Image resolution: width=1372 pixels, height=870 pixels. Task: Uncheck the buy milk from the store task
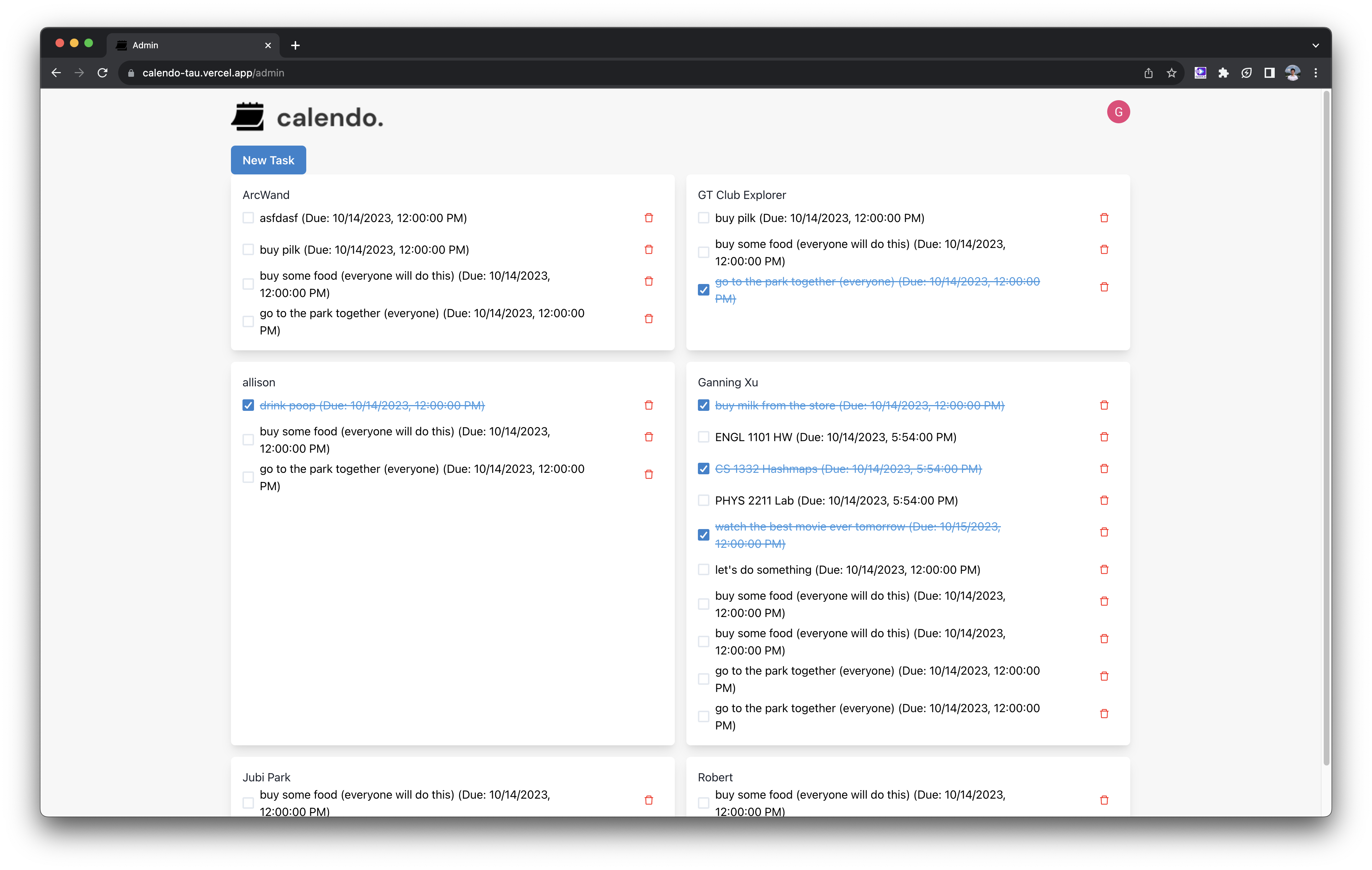point(703,405)
